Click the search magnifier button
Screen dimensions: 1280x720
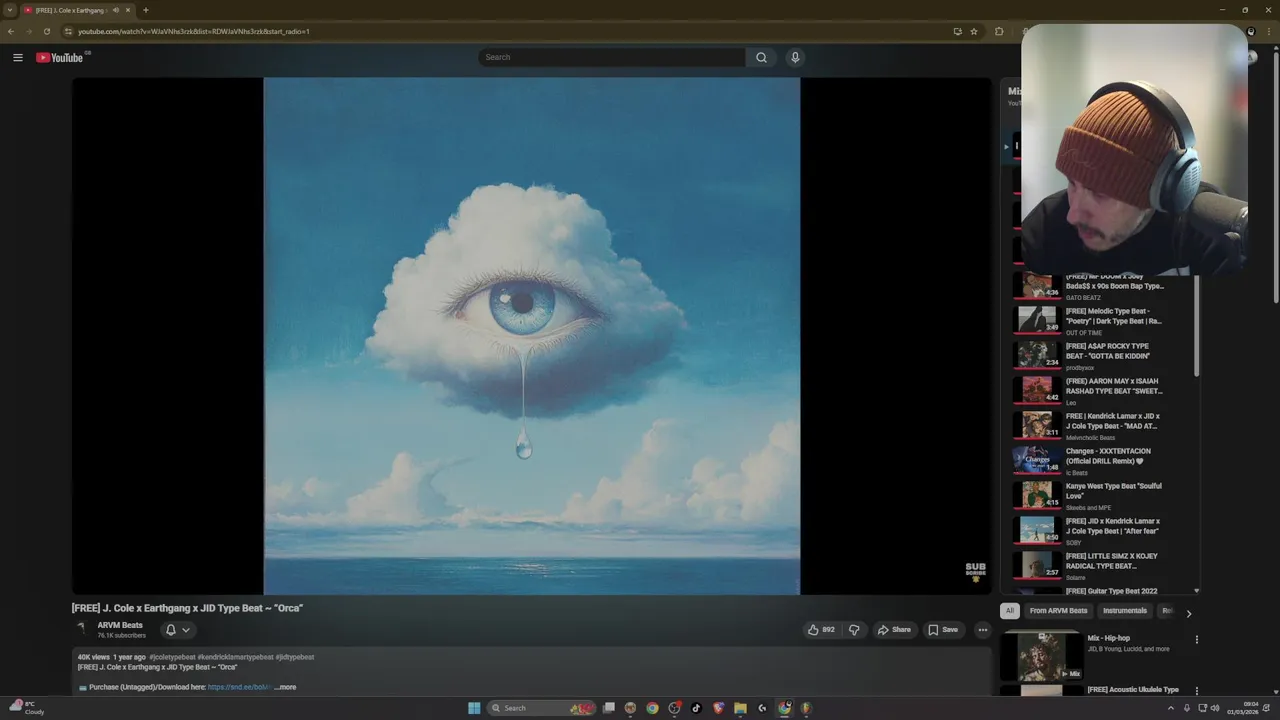[761, 57]
